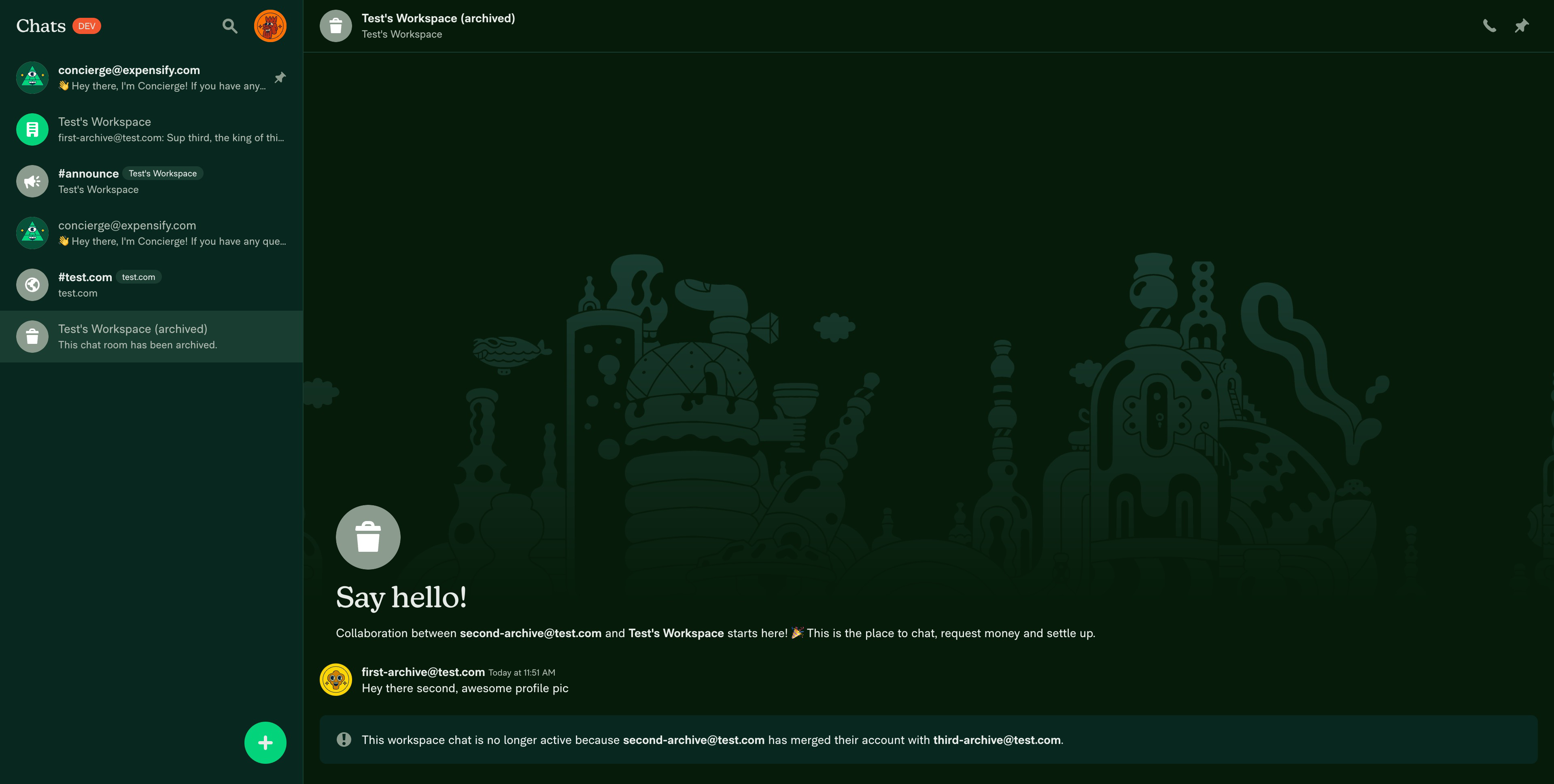1554x784 pixels.
Task: Click the green workspace building avatar icon
Action: pos(32,130)
